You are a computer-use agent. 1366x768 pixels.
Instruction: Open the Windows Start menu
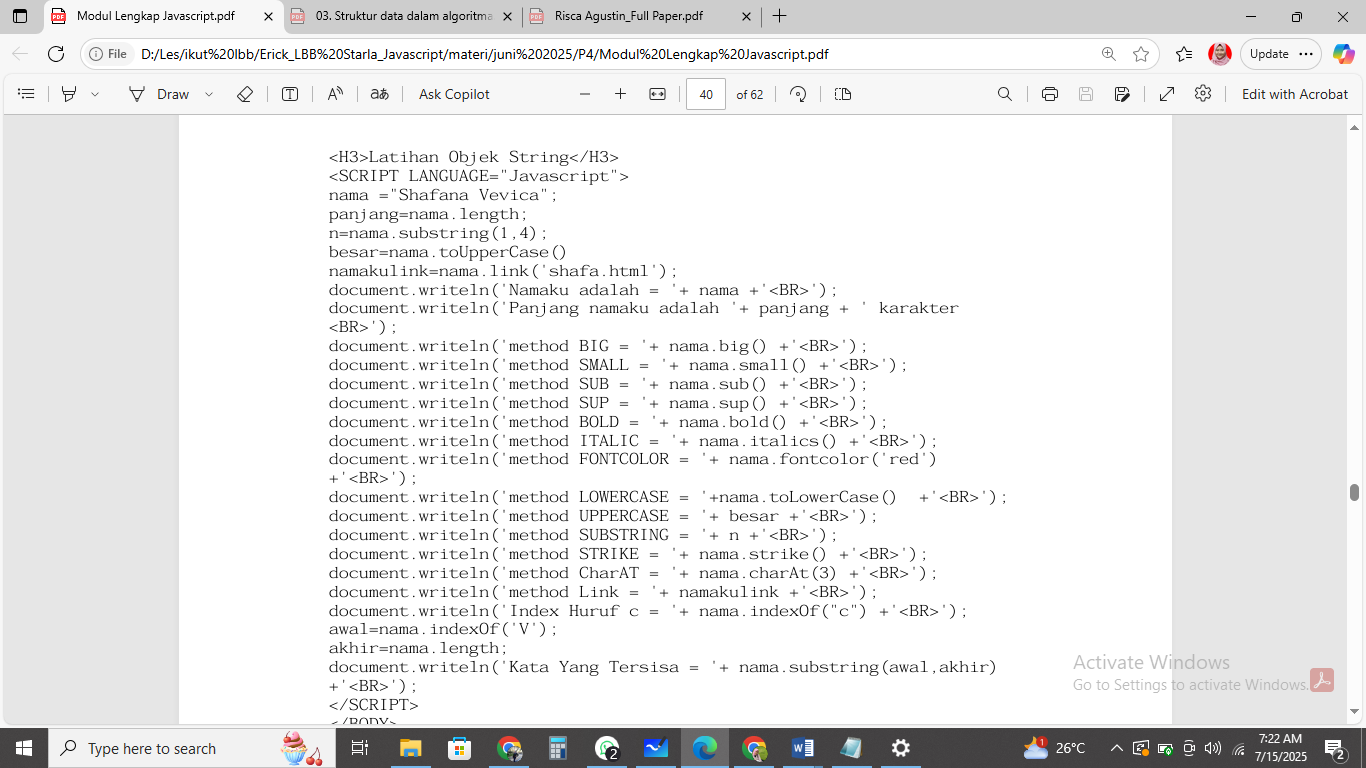coord(23,748)
